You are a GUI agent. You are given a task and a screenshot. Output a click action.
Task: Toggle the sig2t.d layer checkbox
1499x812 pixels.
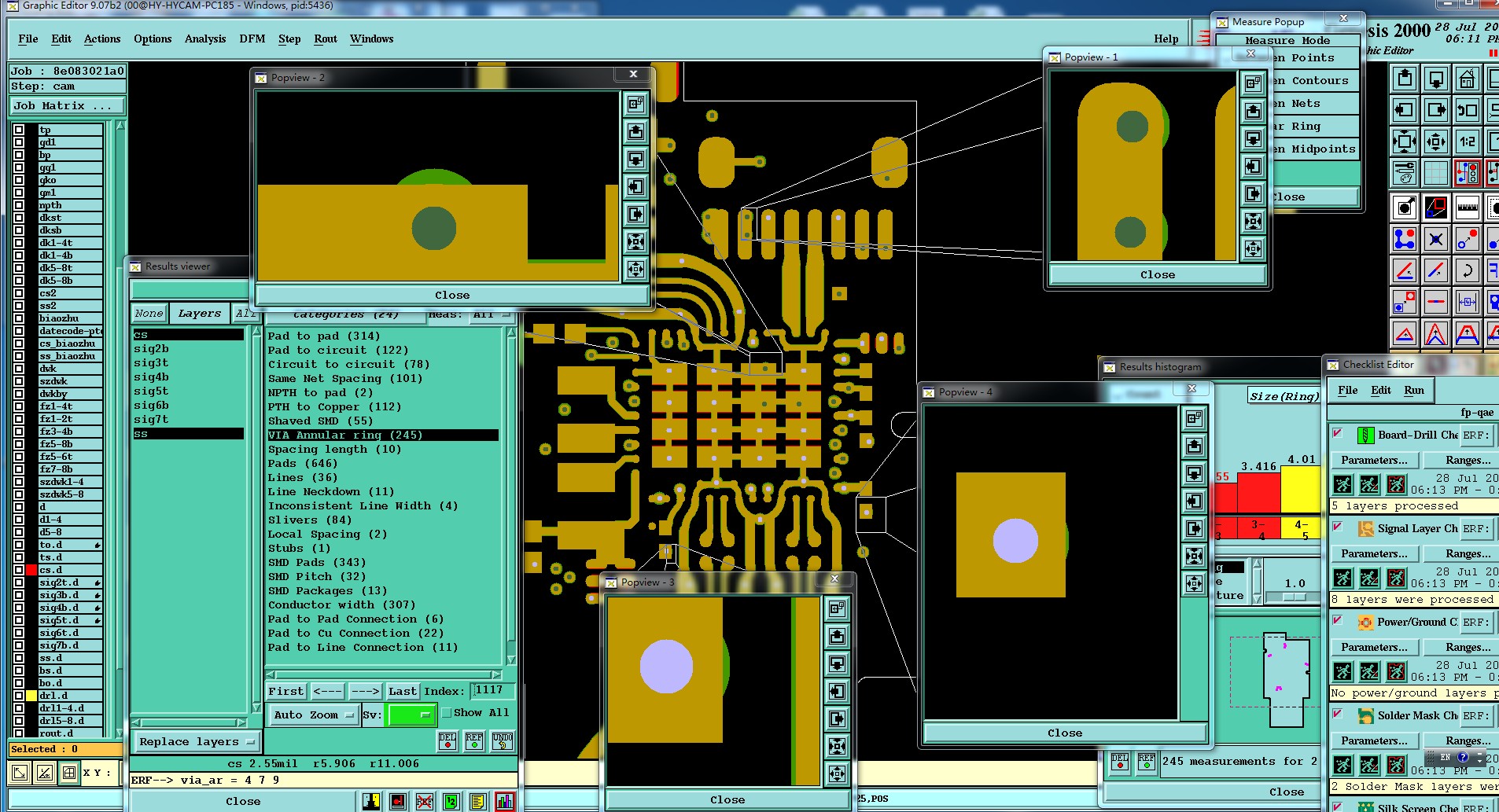(18, 582)
